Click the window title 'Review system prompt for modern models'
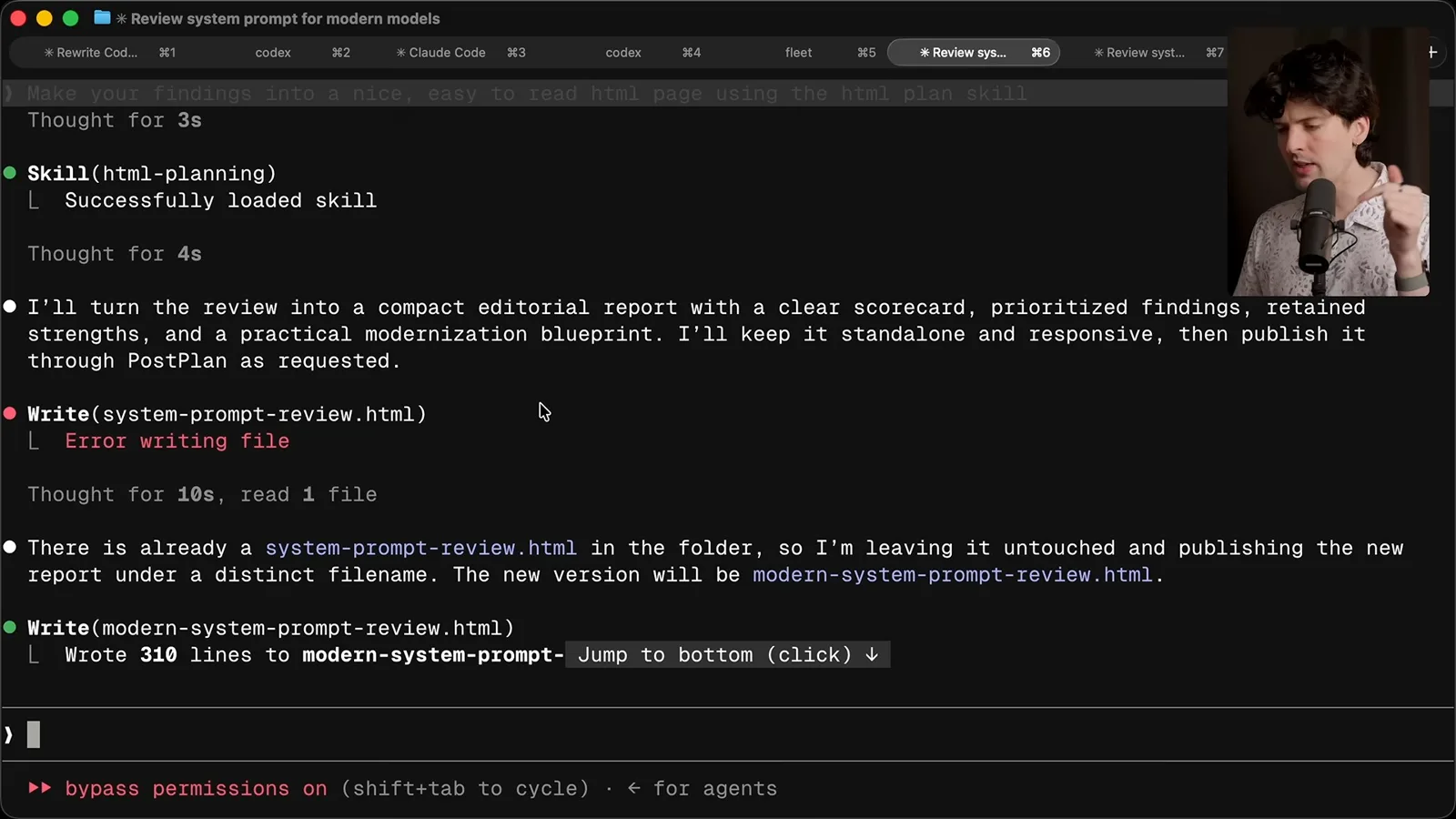1456x819 pixels. point(285,18)
